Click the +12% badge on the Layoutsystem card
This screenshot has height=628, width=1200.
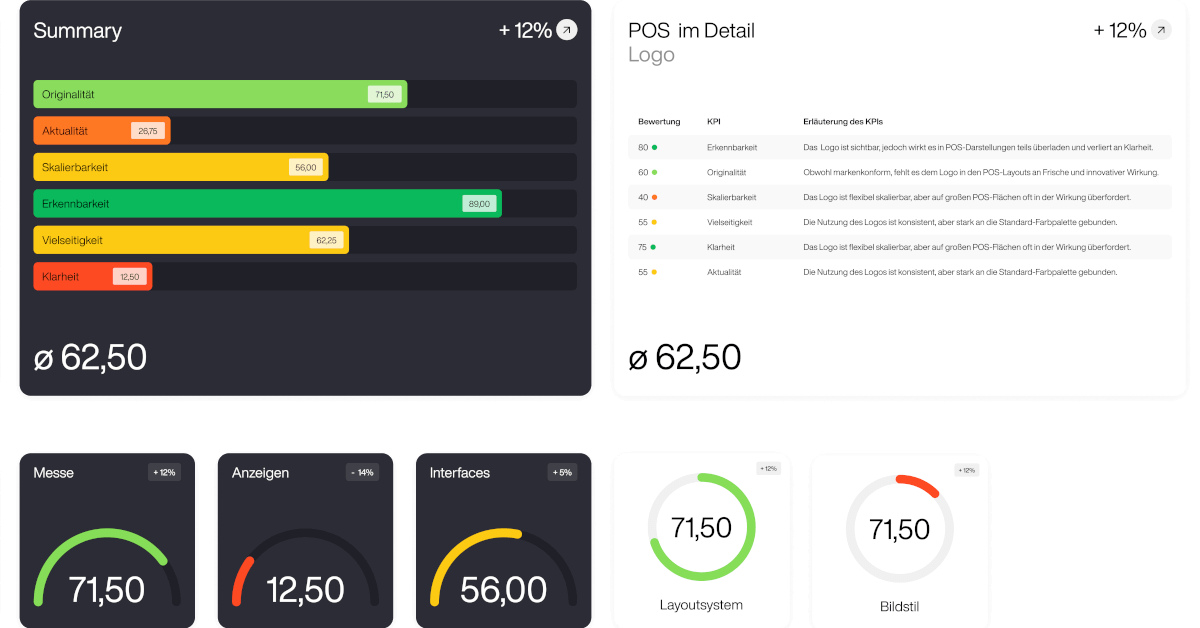(x=768, y=469)
